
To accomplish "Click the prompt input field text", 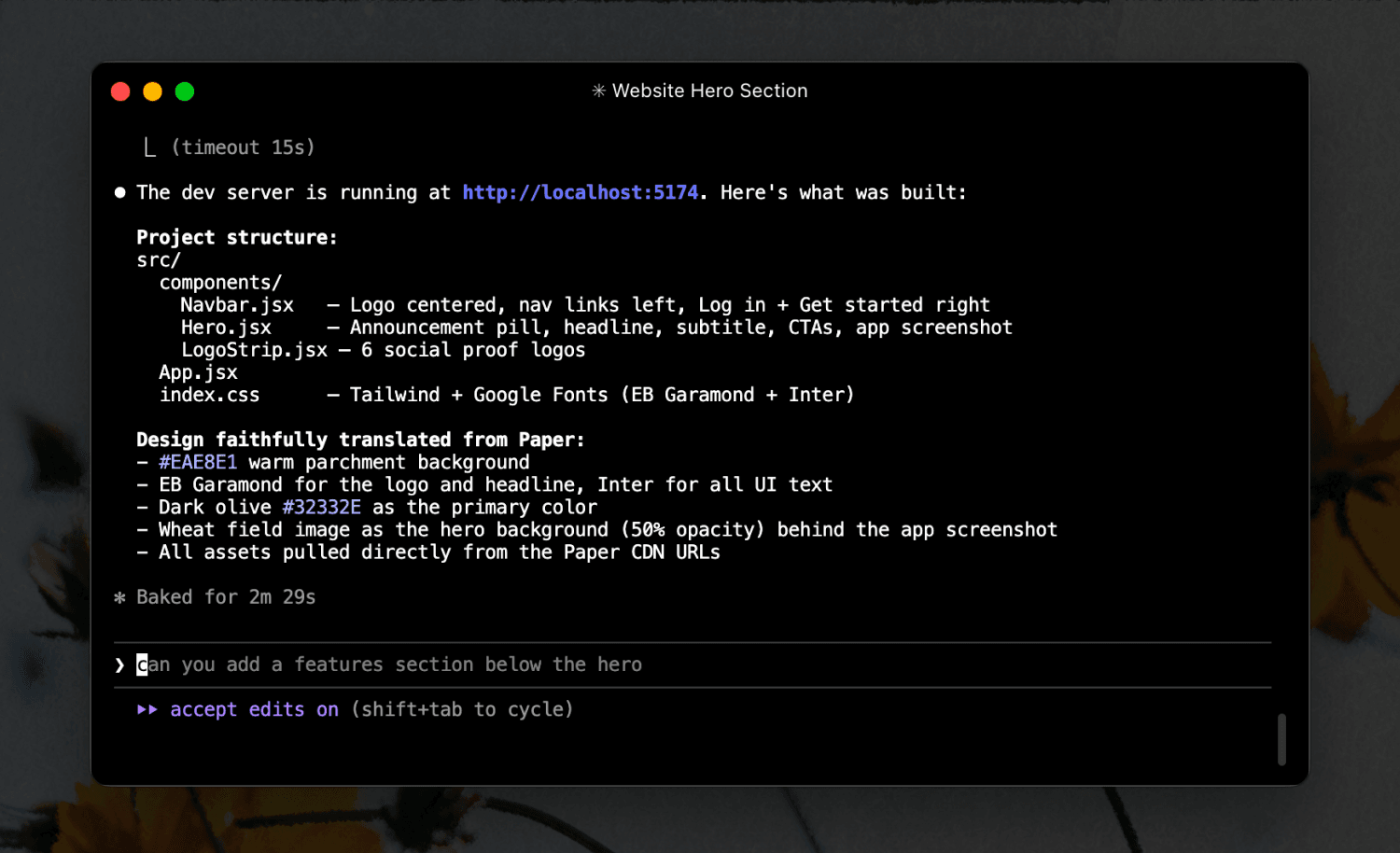I will [389, 664].
